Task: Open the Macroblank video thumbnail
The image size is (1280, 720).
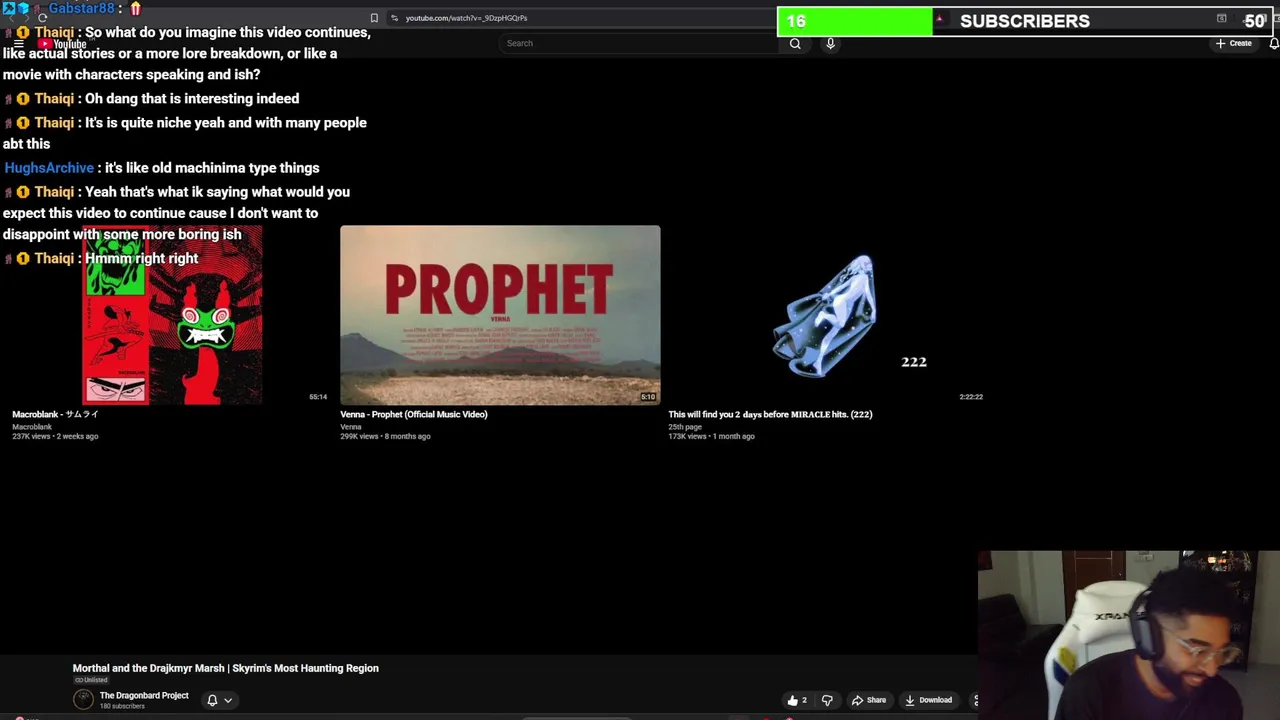Action: [x=172, y=315]
